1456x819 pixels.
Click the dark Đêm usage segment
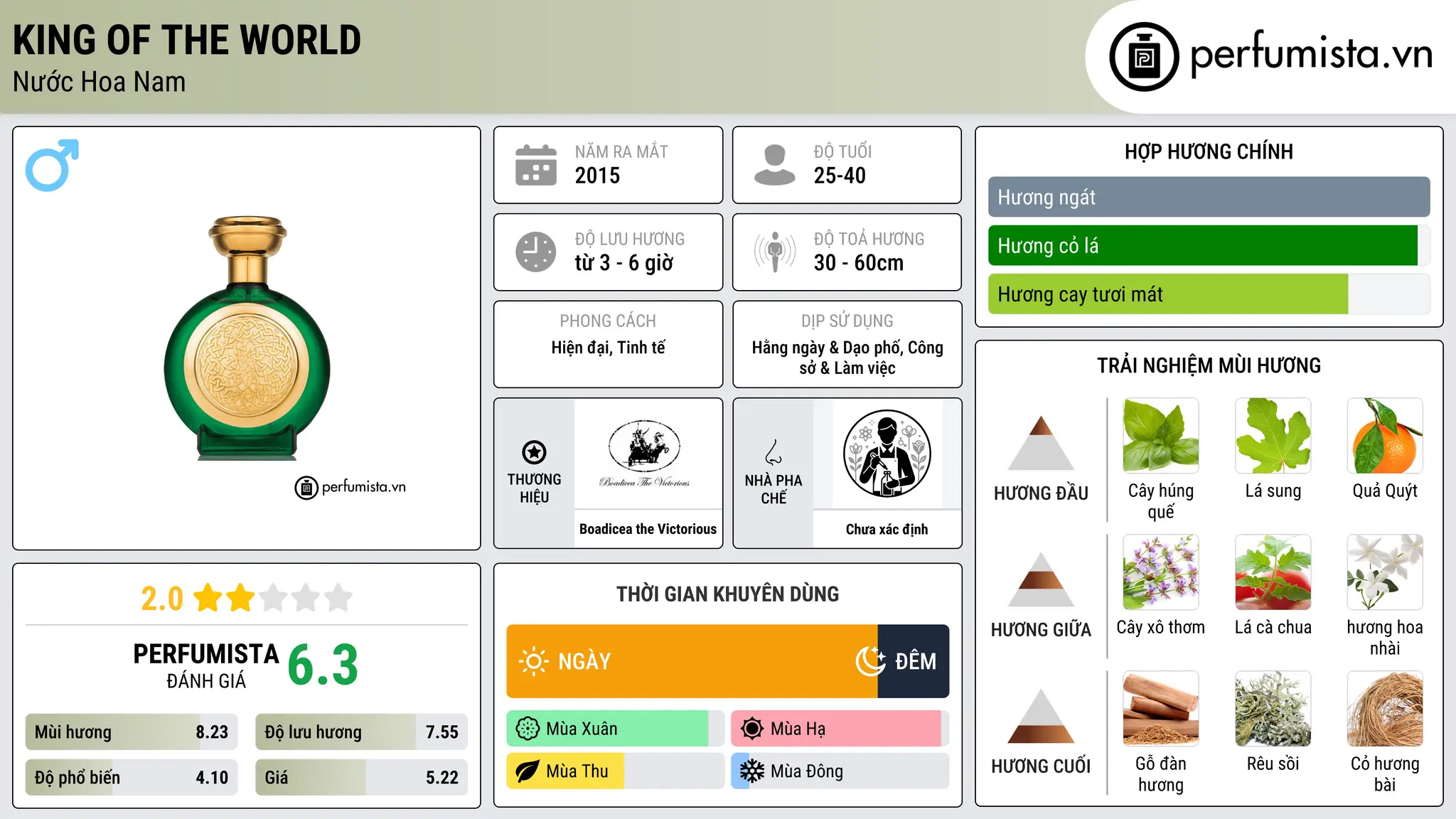click(x=914, y=661)
